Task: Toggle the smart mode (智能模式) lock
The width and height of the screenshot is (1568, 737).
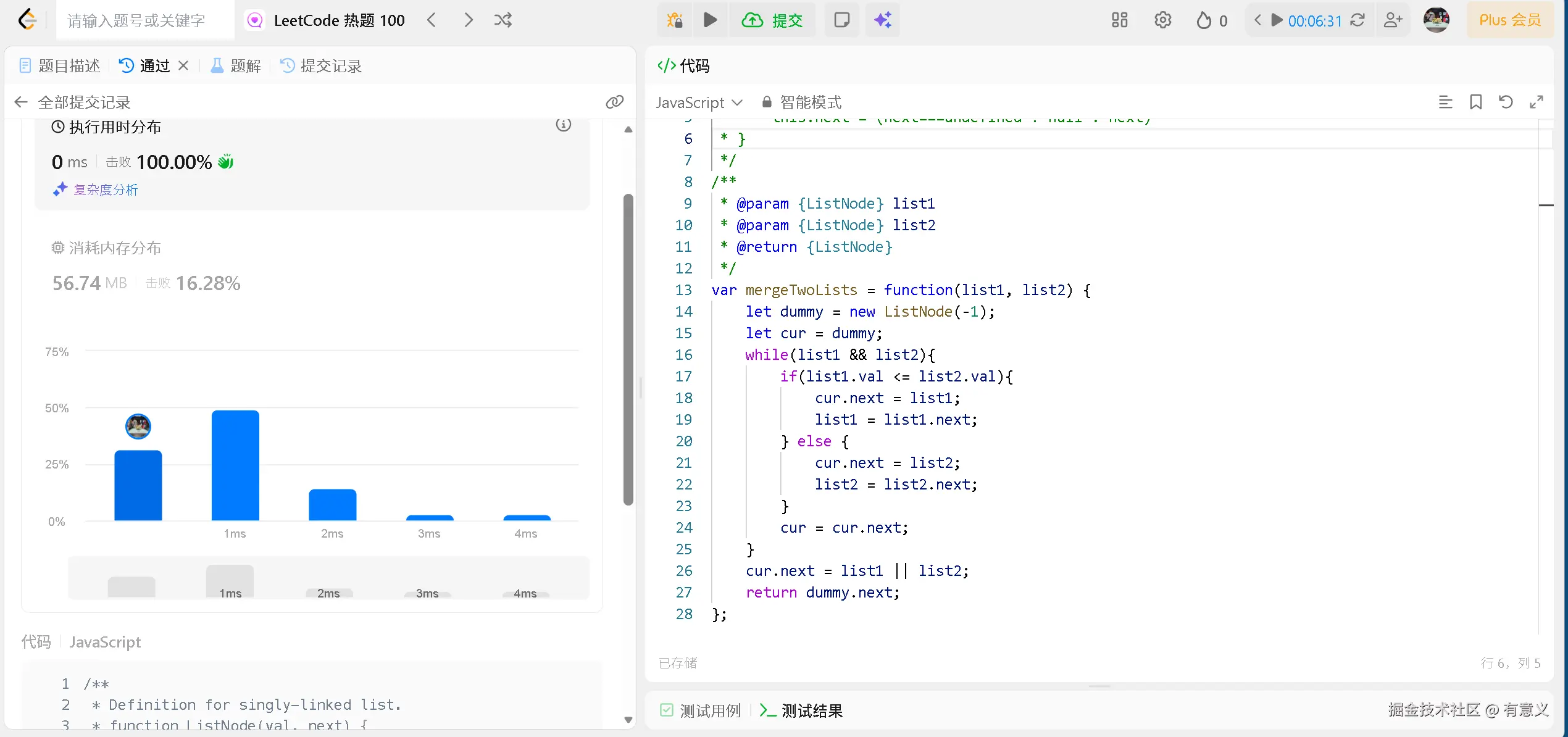Action: [801, 102]
